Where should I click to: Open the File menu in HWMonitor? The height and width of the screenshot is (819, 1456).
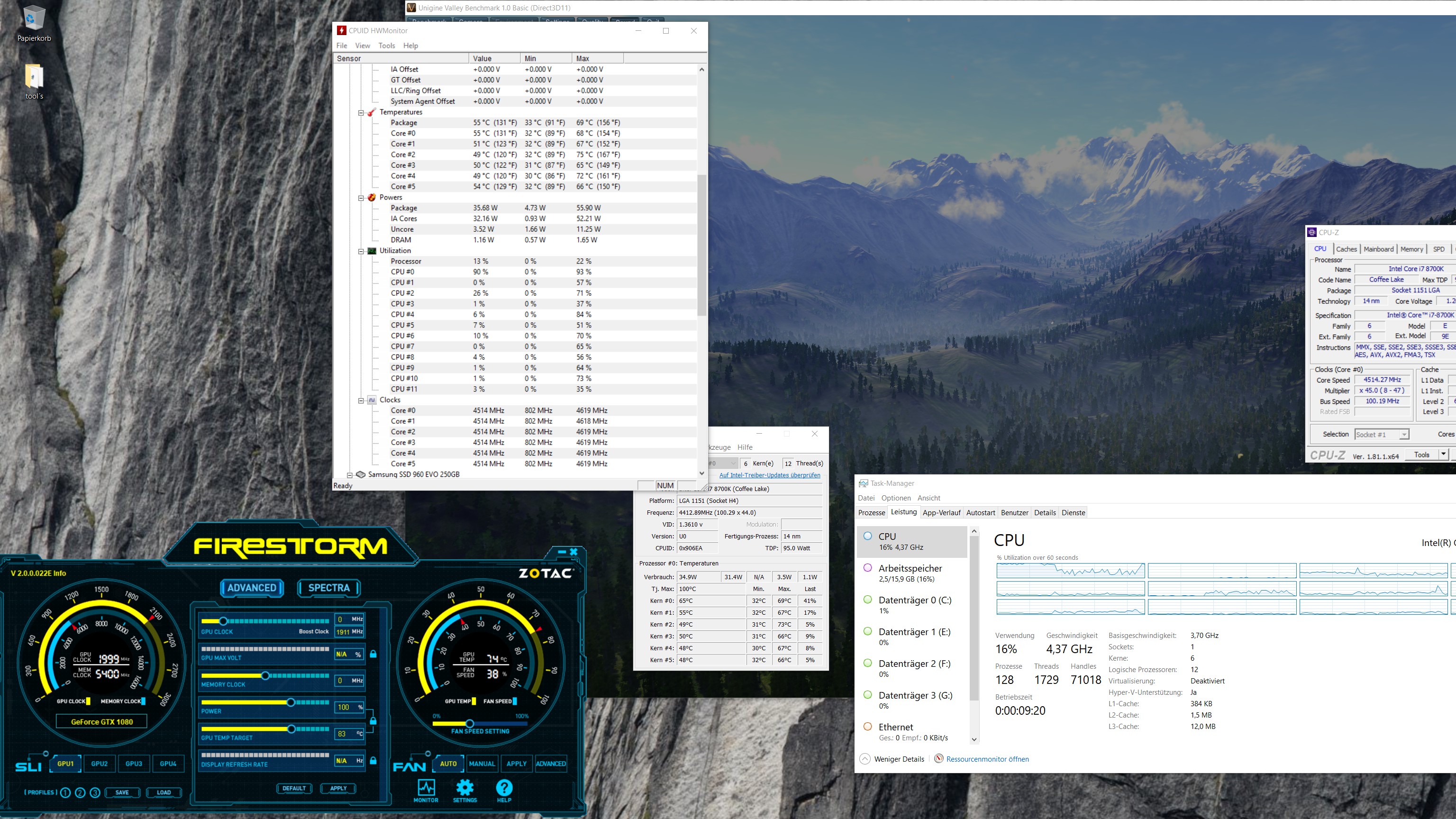coord(342,46)
